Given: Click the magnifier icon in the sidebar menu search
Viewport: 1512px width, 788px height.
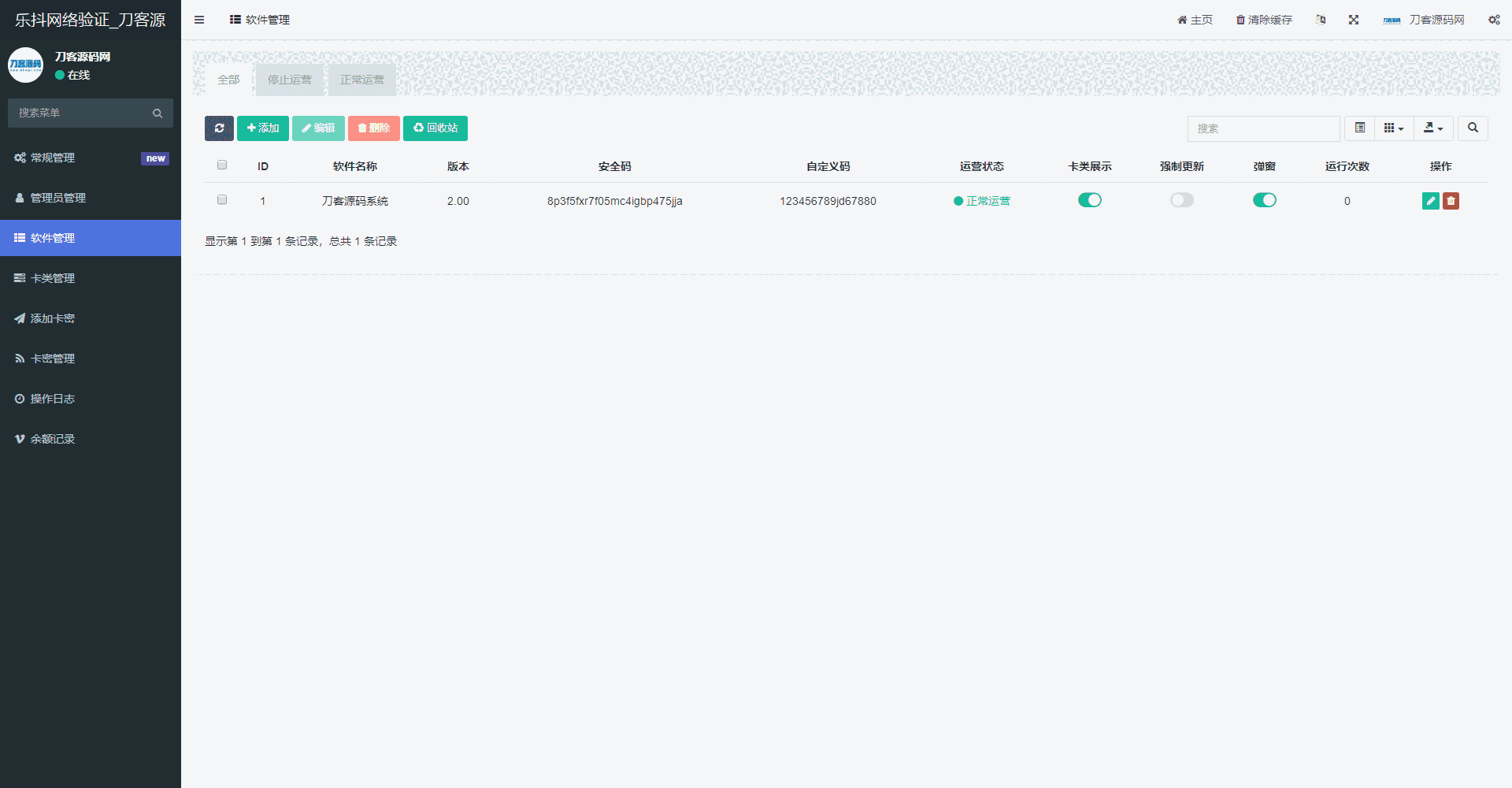Looking at the screenshot, I should [x=157, y=113].
